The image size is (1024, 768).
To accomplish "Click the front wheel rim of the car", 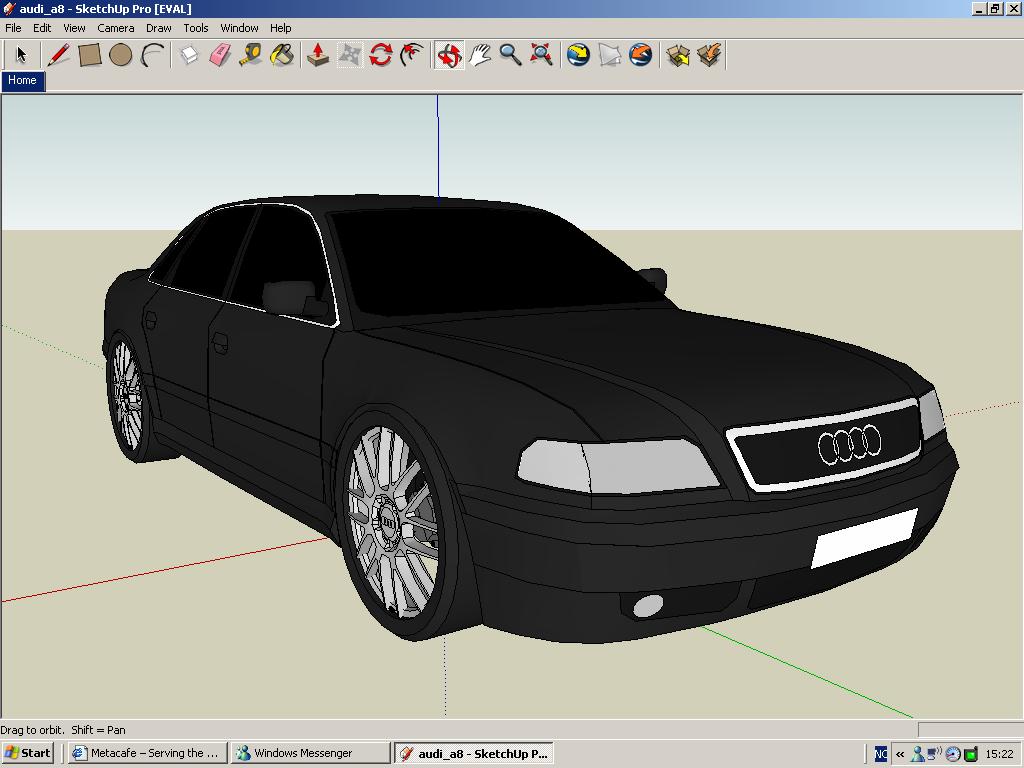I will click(x=393, y=522).
